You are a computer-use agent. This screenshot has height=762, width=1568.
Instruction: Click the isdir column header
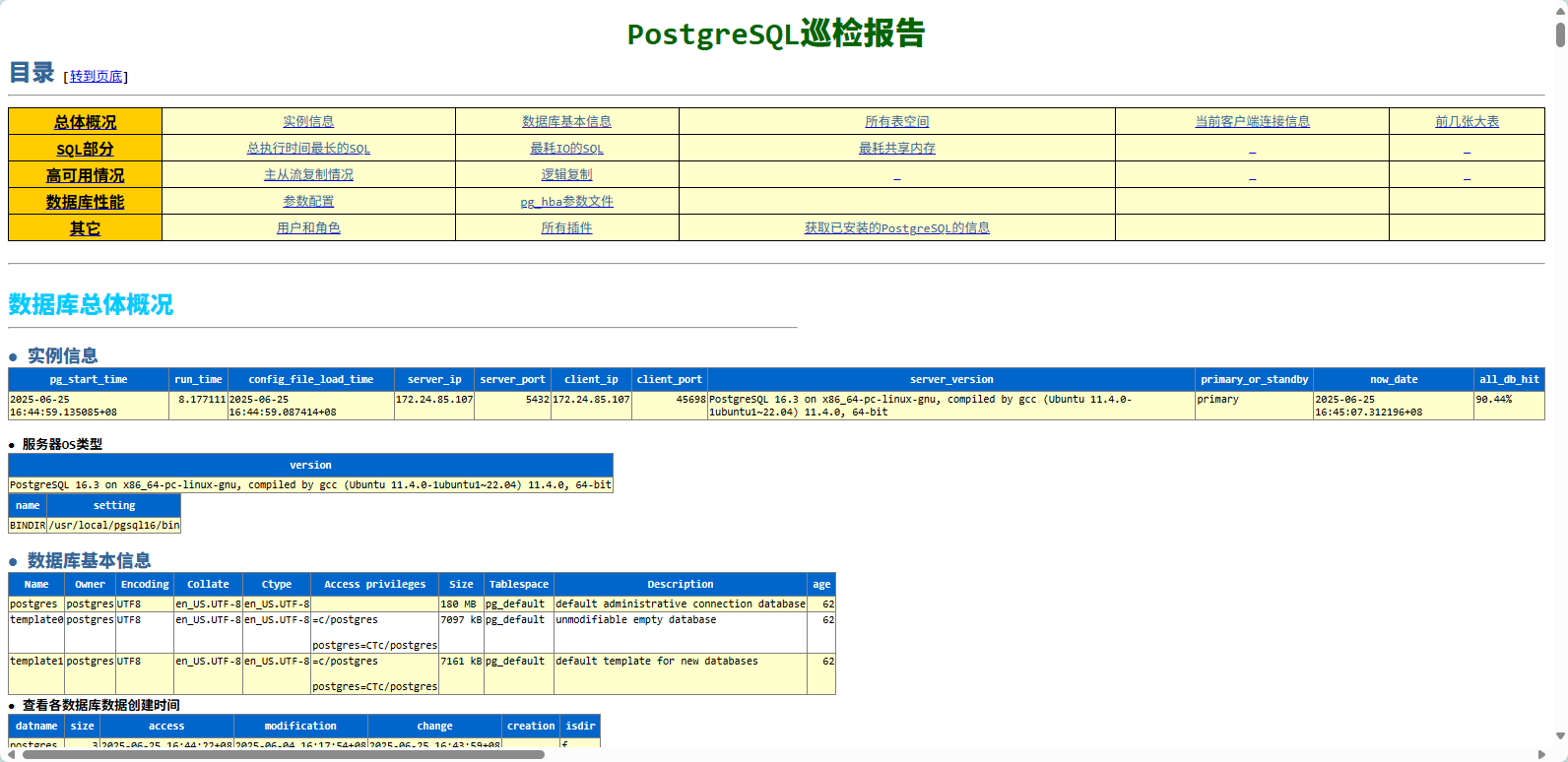580,726
